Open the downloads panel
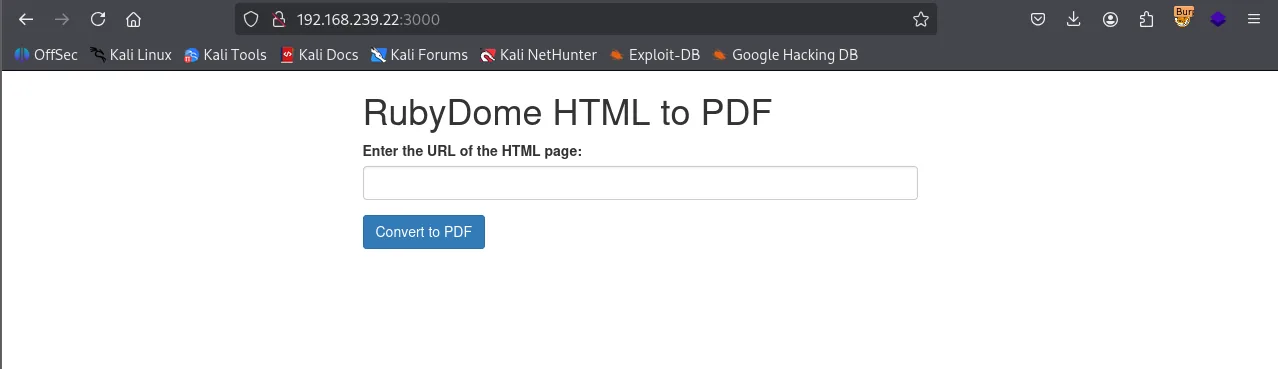 [x=1074, y=19]
